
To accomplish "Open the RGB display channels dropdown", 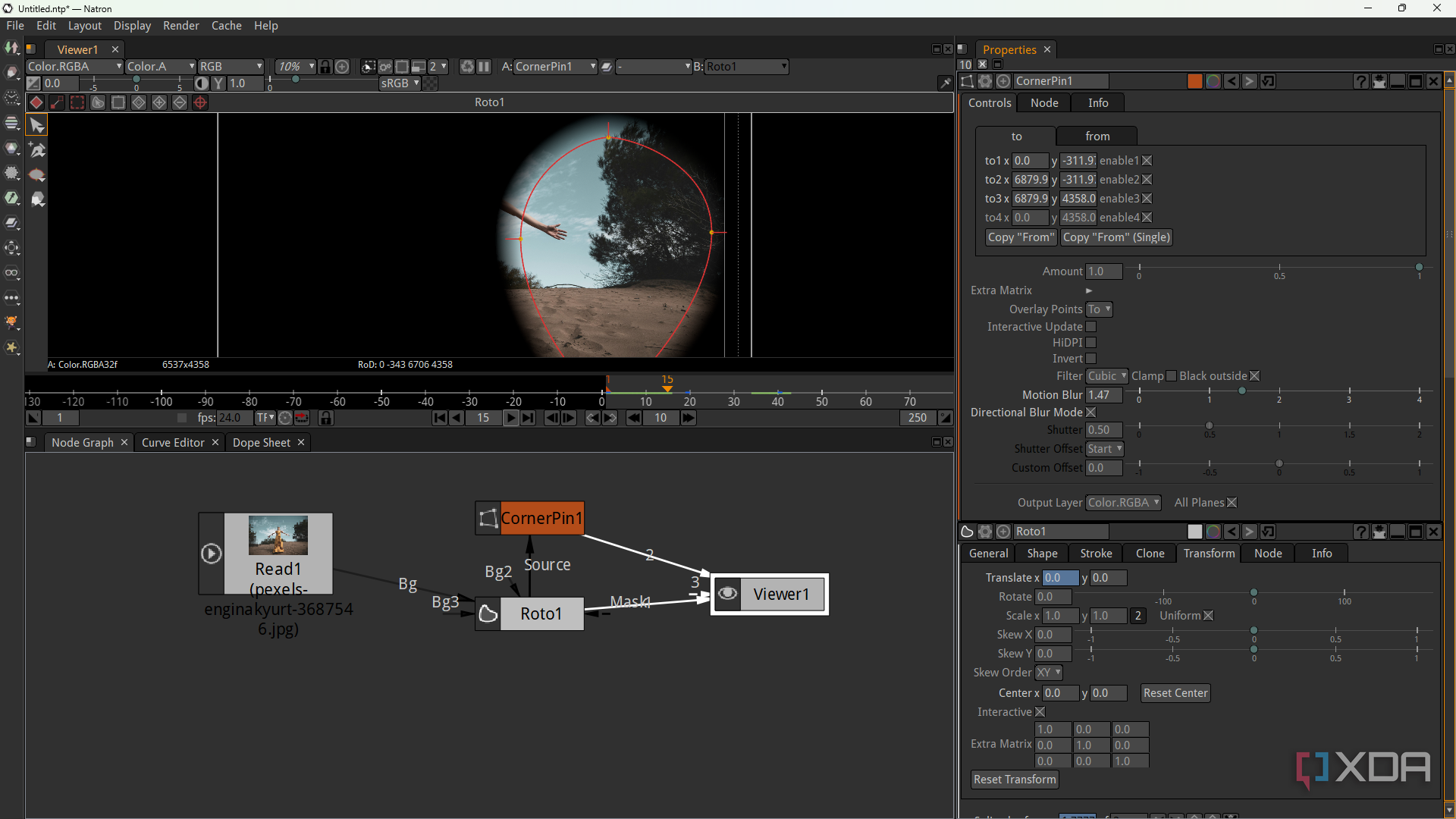I will (231, 67).
